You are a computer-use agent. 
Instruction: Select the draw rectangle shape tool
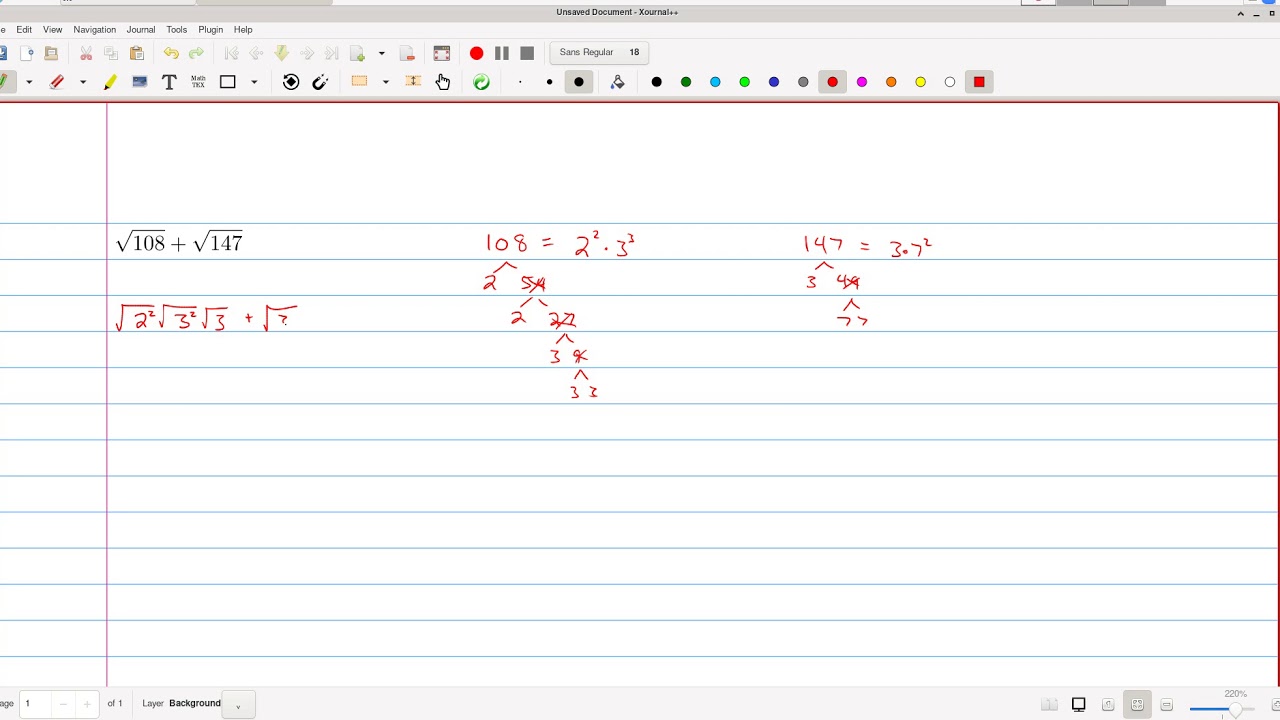228,82
